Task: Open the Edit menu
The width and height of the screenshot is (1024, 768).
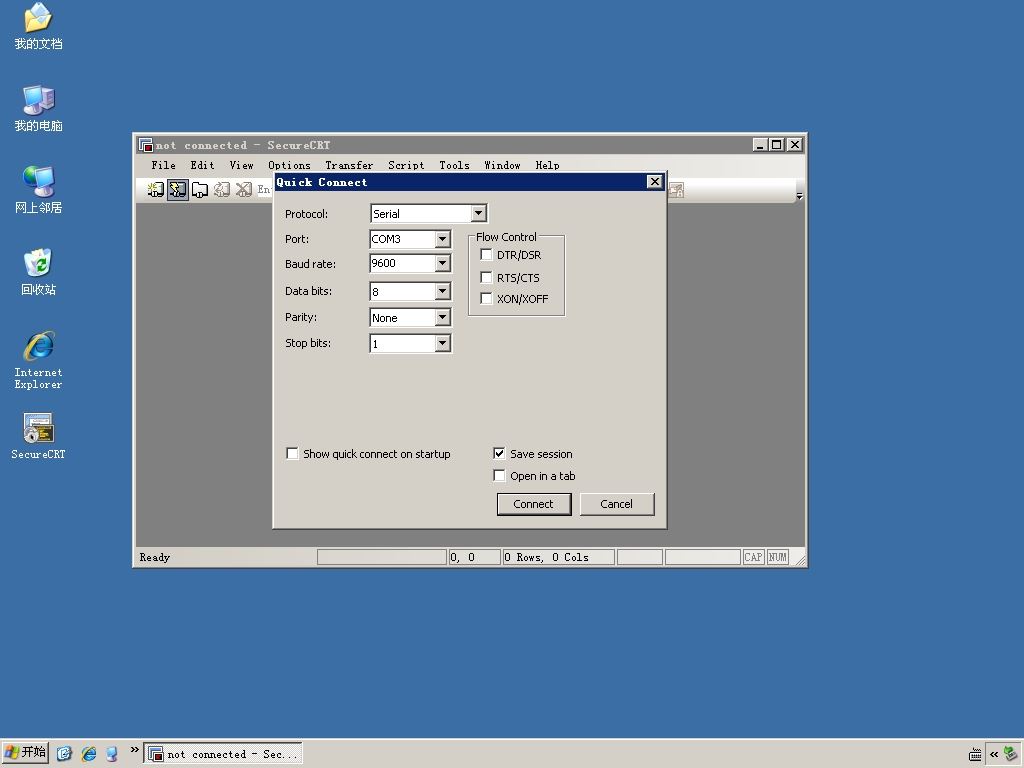Action: point(202,165)
